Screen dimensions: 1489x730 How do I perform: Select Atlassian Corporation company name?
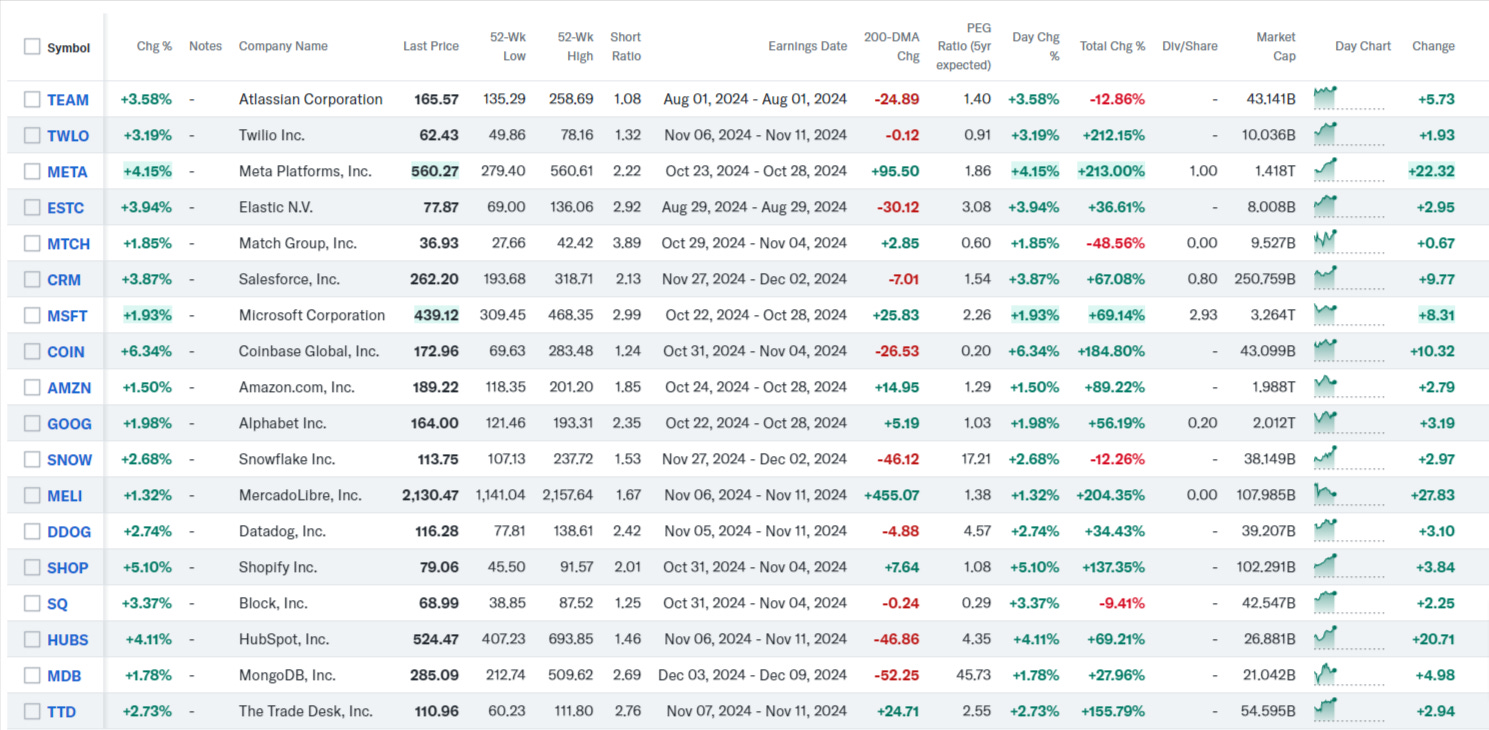coord(311,99)
